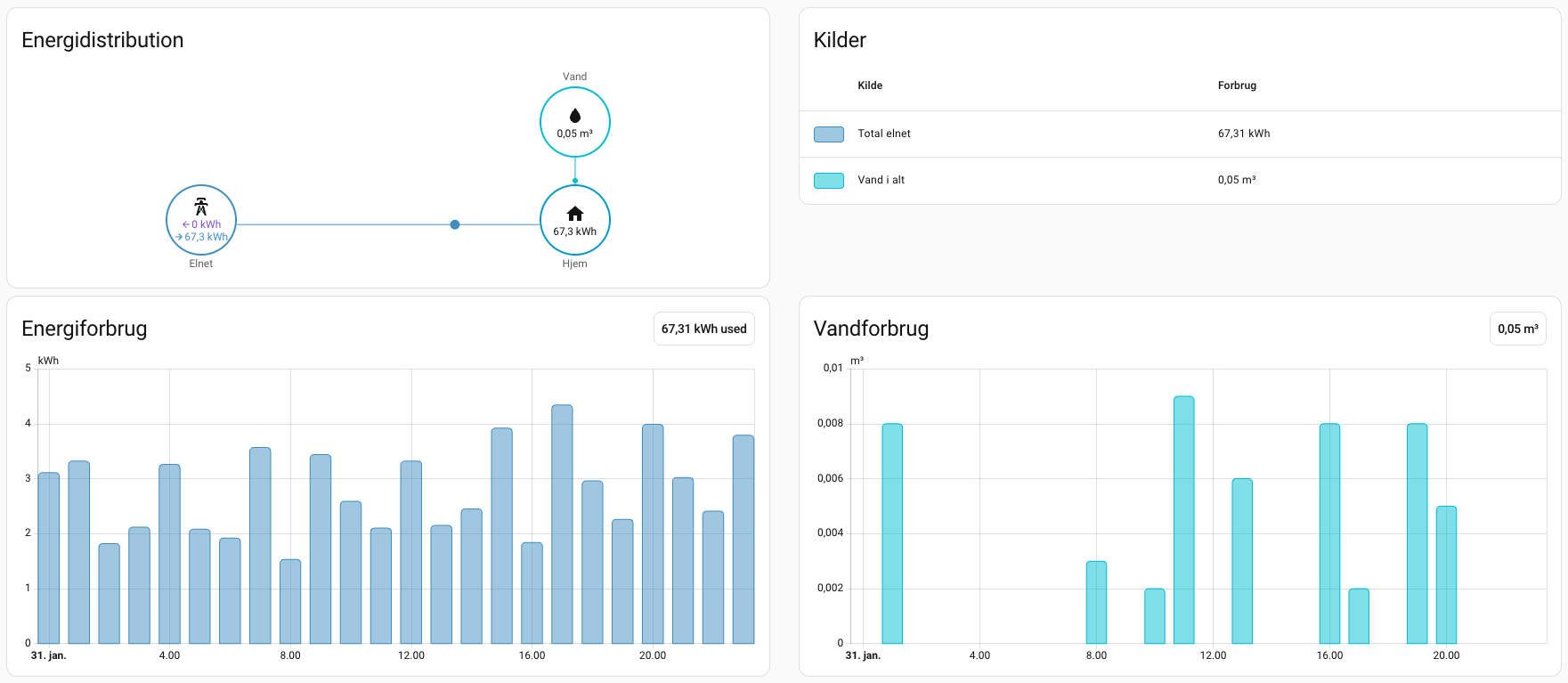This screenshot has height=683, width=1568.
Task: Click the 67,3 kWh value inside Hjem circle
Action: 575,232
